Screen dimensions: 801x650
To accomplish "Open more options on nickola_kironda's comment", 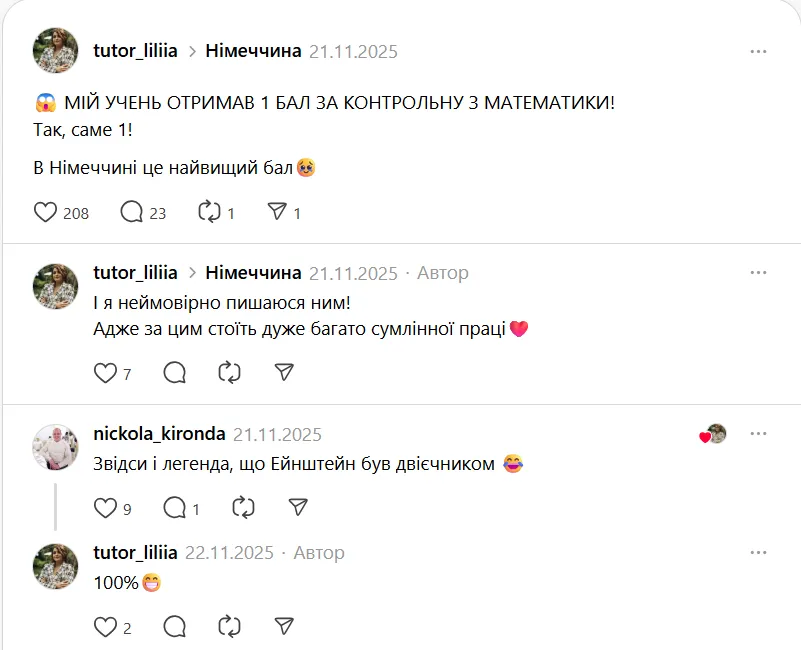I will [759, 434].
